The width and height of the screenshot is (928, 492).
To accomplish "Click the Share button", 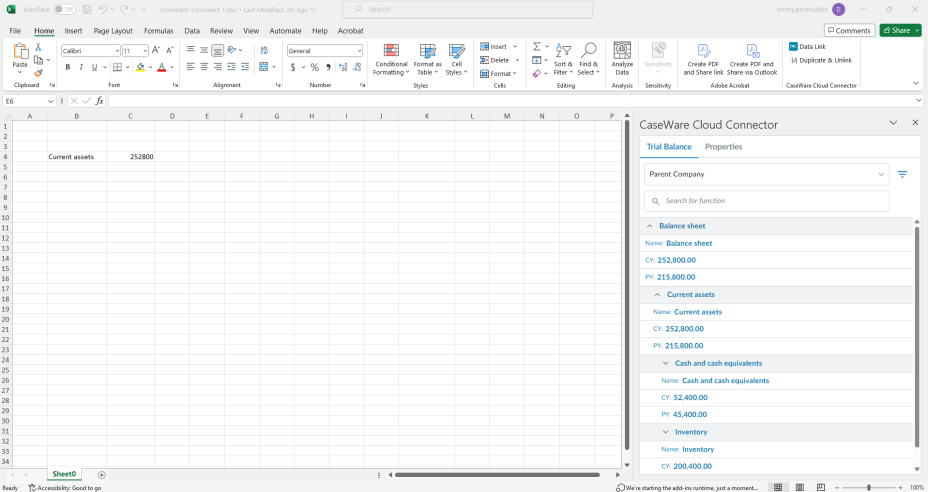I will 900,31.
